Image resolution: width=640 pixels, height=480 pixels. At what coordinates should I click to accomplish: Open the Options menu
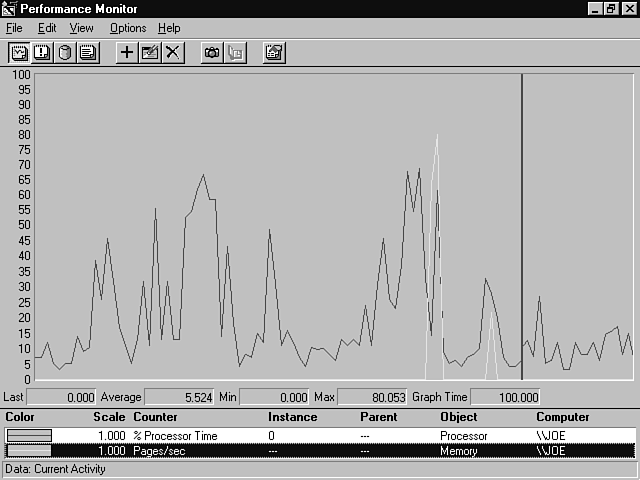point(128,28)
